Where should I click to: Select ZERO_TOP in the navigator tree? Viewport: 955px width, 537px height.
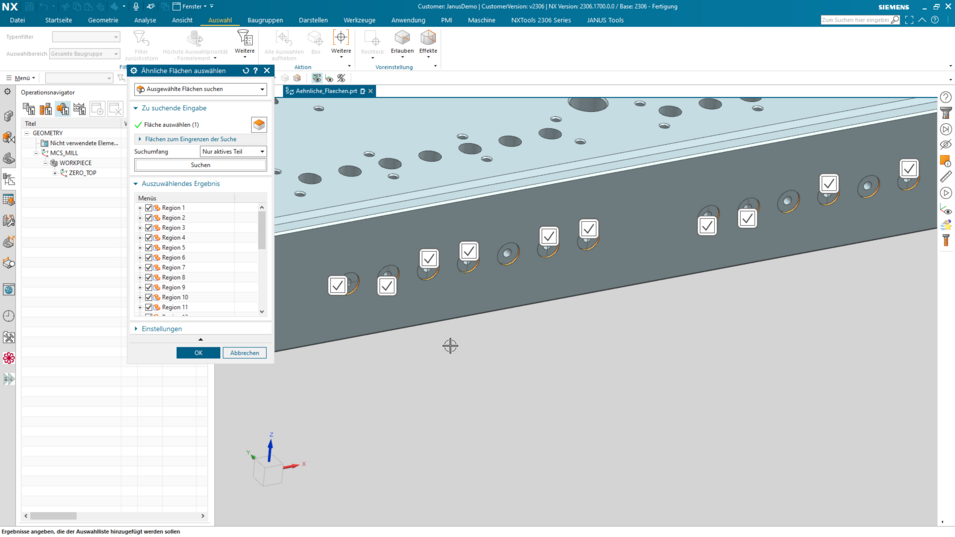coord(82,173)
